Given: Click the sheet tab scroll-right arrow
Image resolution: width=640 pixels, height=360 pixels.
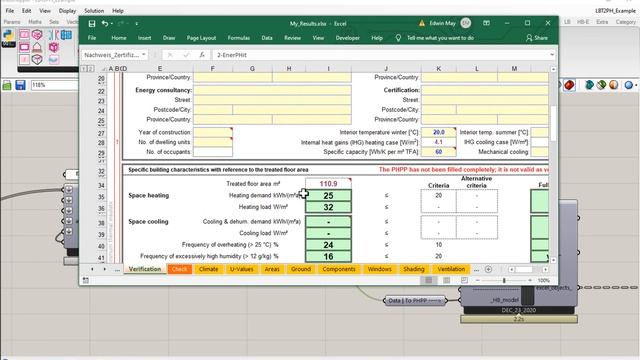Looking at the screenshot, I should [x=104, y=269].
